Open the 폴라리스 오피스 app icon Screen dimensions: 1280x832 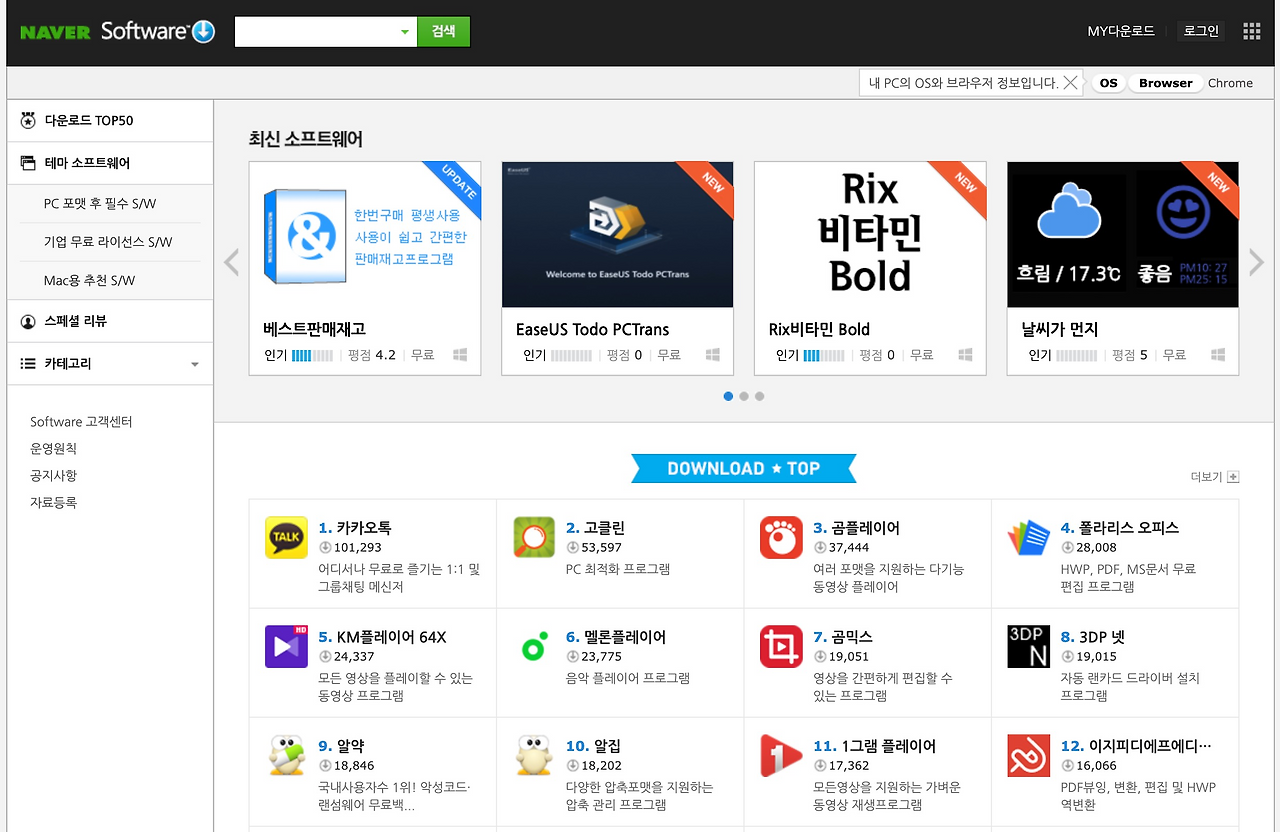(x=1029, y=537)
